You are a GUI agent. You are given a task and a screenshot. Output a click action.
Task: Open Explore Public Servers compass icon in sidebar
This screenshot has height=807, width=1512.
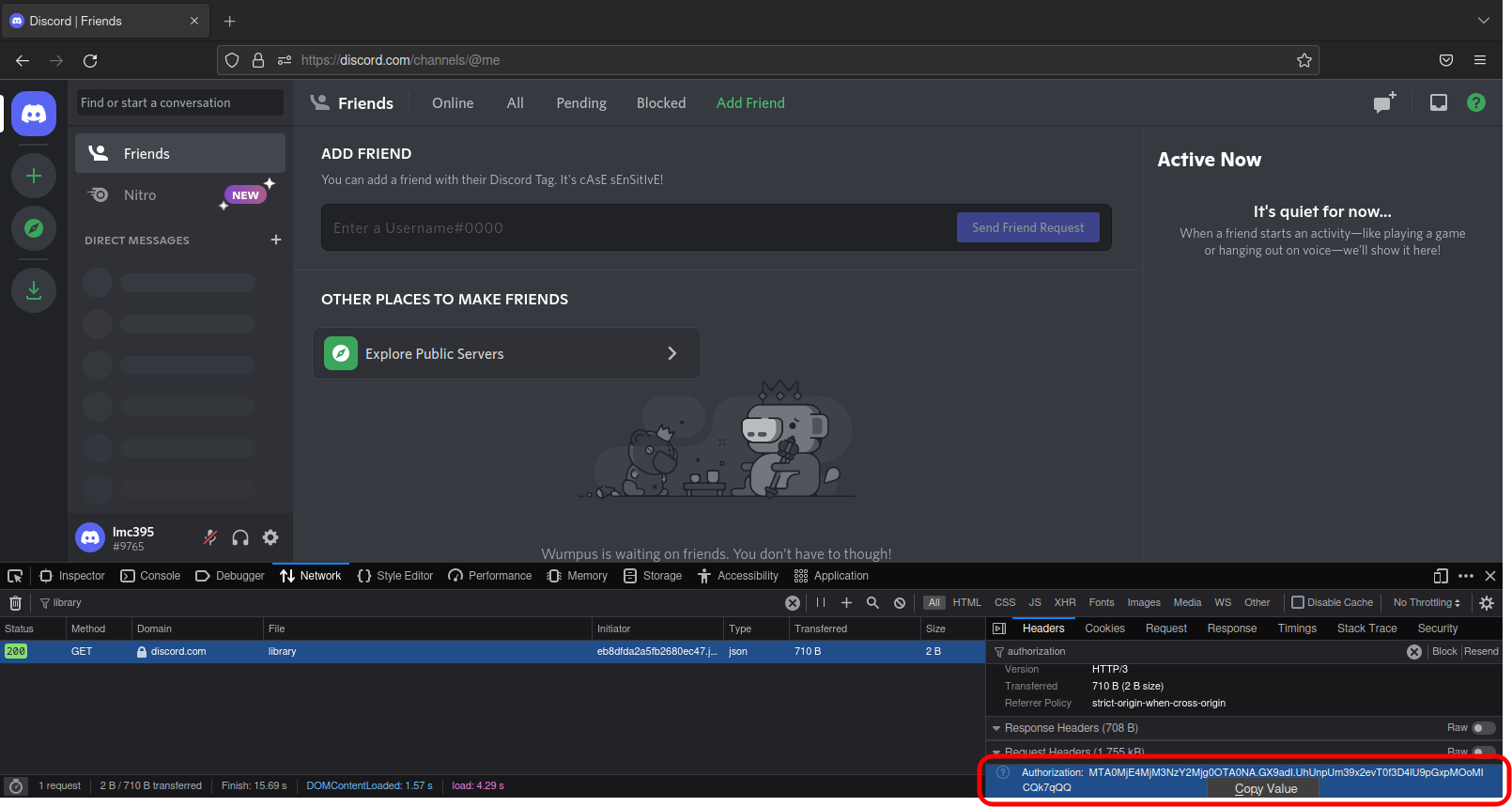pyautogui.click(x=34, y=228)
